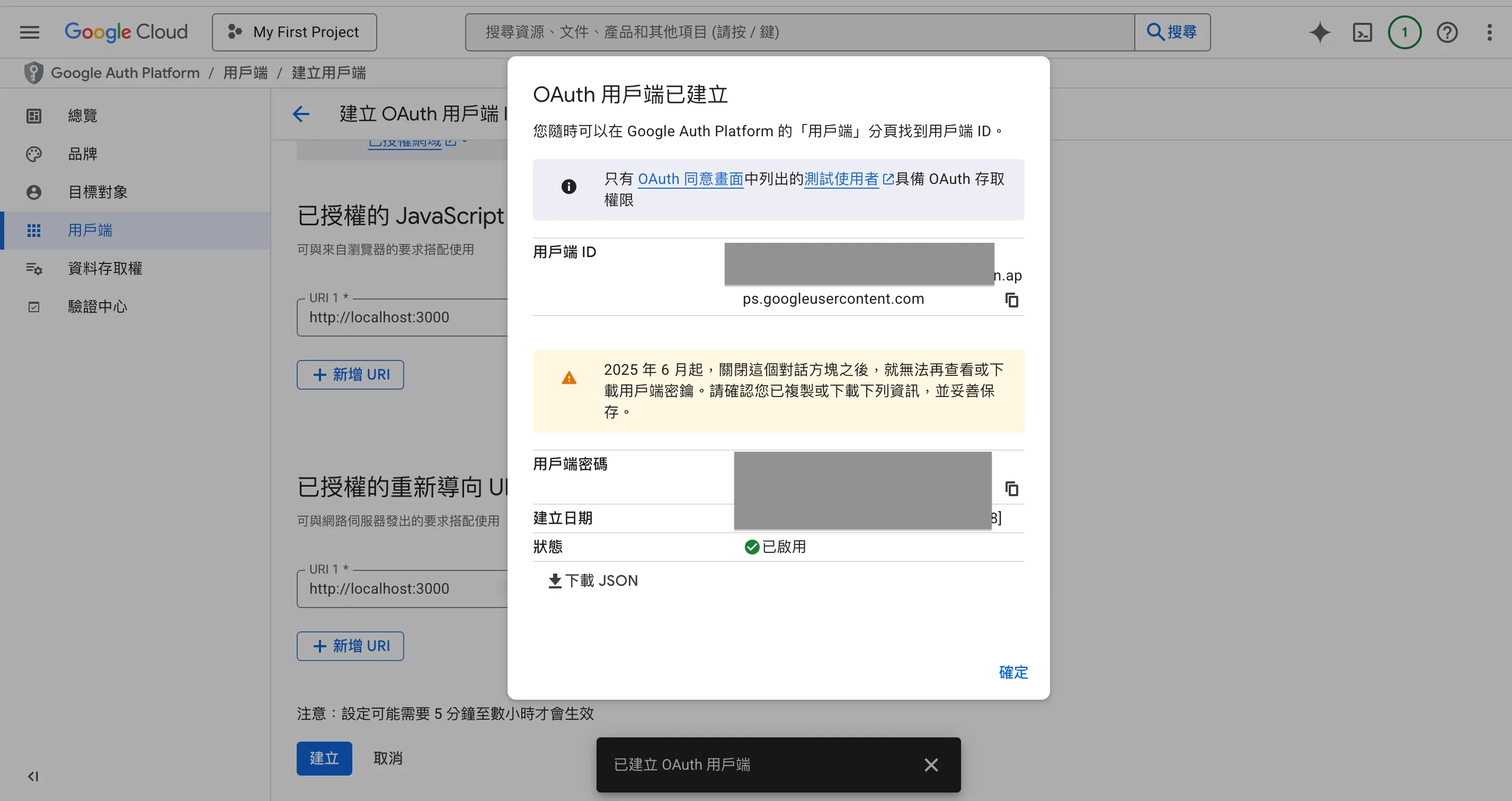
Task: Open the main navigation hamburger menu
Action: [29, 32]
